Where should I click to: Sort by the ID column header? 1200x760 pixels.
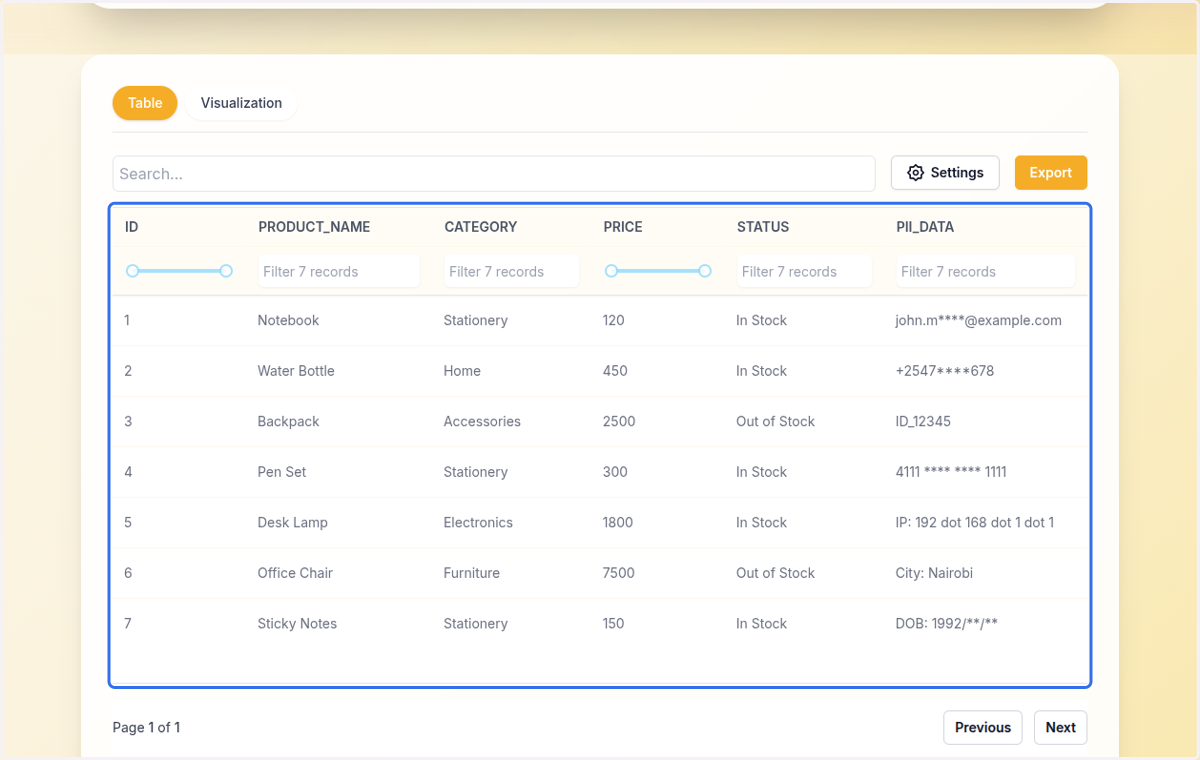tap(132, 227)
